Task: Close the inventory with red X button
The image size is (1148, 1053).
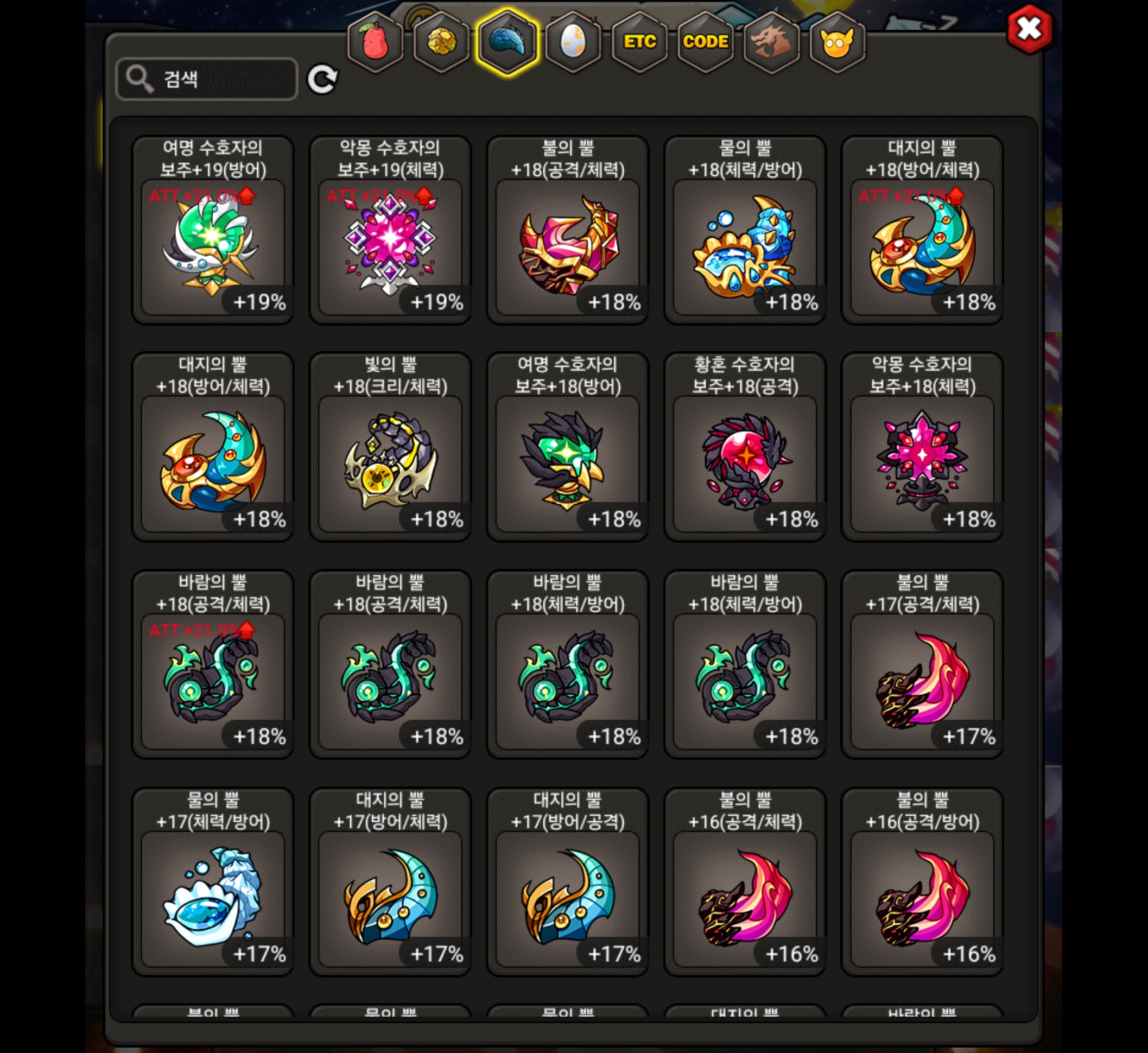Action: (x=1030, y=29)
